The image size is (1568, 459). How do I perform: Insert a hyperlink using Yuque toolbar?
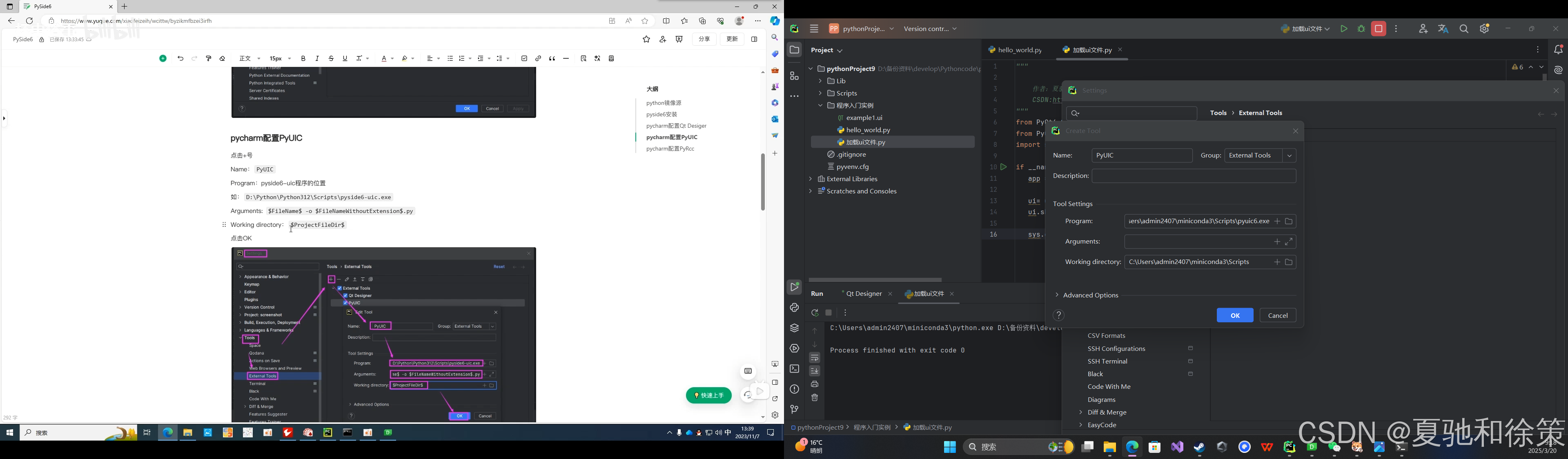click(x=538, y=58)
